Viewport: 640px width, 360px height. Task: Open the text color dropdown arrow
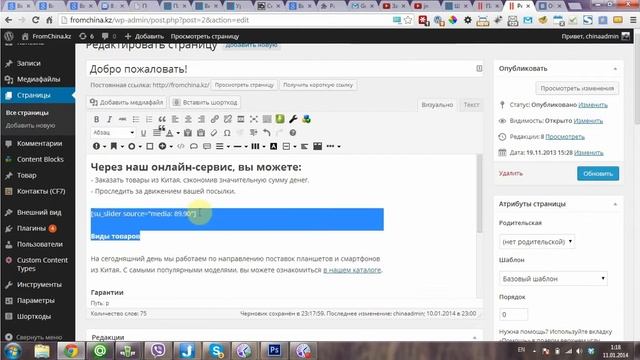pos(178,133)
